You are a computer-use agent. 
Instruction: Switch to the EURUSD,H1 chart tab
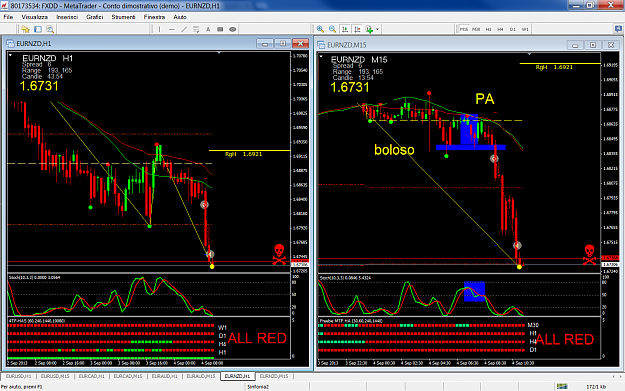click(19, 376)
